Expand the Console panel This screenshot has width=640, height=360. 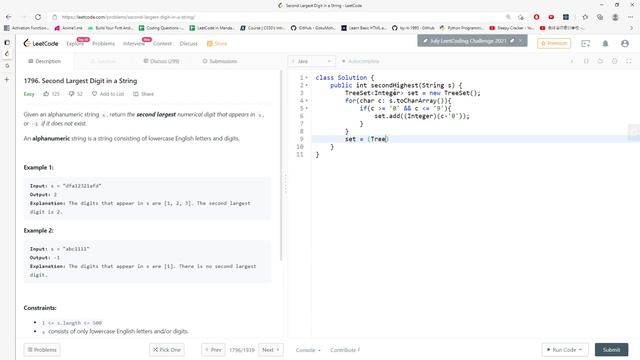click(x=308, y=350)
